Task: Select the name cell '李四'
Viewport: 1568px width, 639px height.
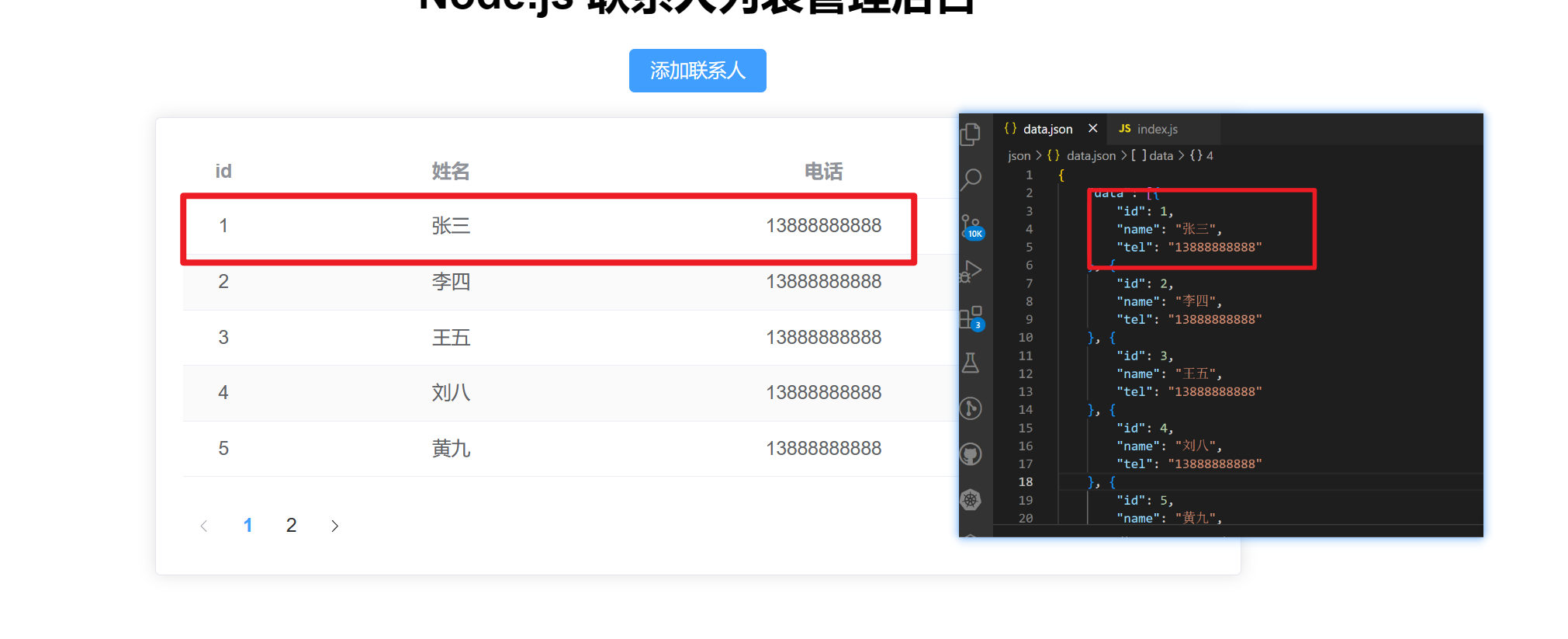Action: (451, 281)
